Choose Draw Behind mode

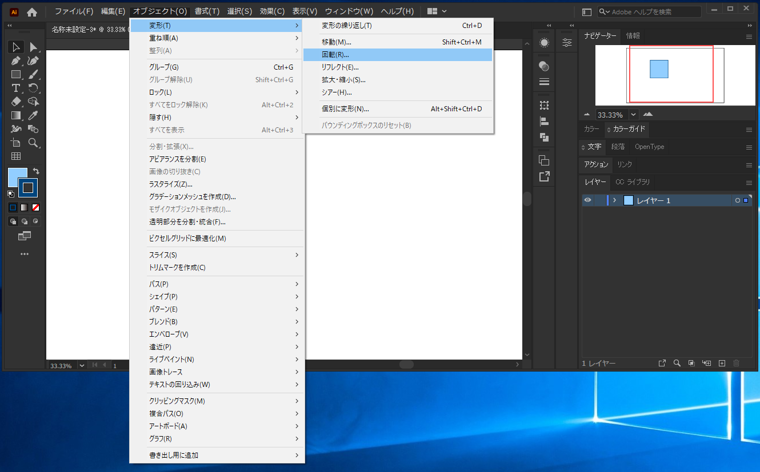tap(24, 221)
